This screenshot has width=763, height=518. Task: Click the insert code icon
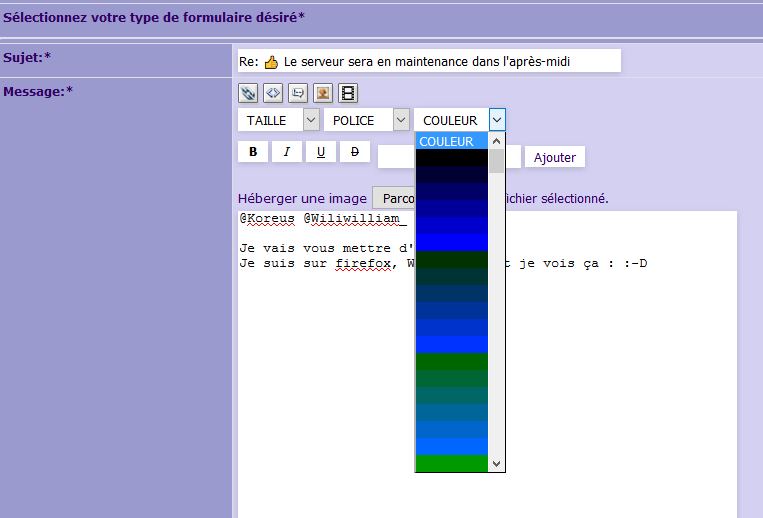(x=273, y=93)
